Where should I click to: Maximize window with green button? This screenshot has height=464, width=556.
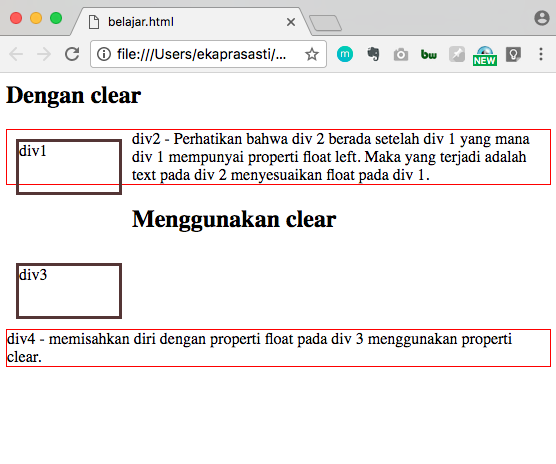pos(56,18)
